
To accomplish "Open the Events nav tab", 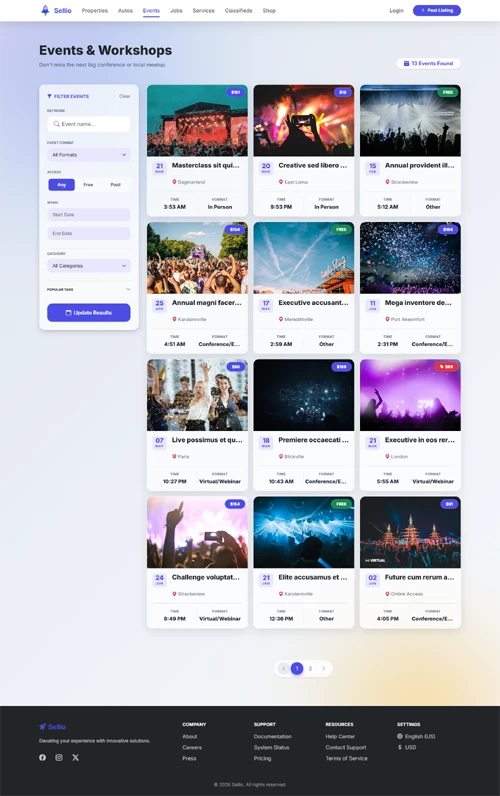I will [x=151, y=11].
